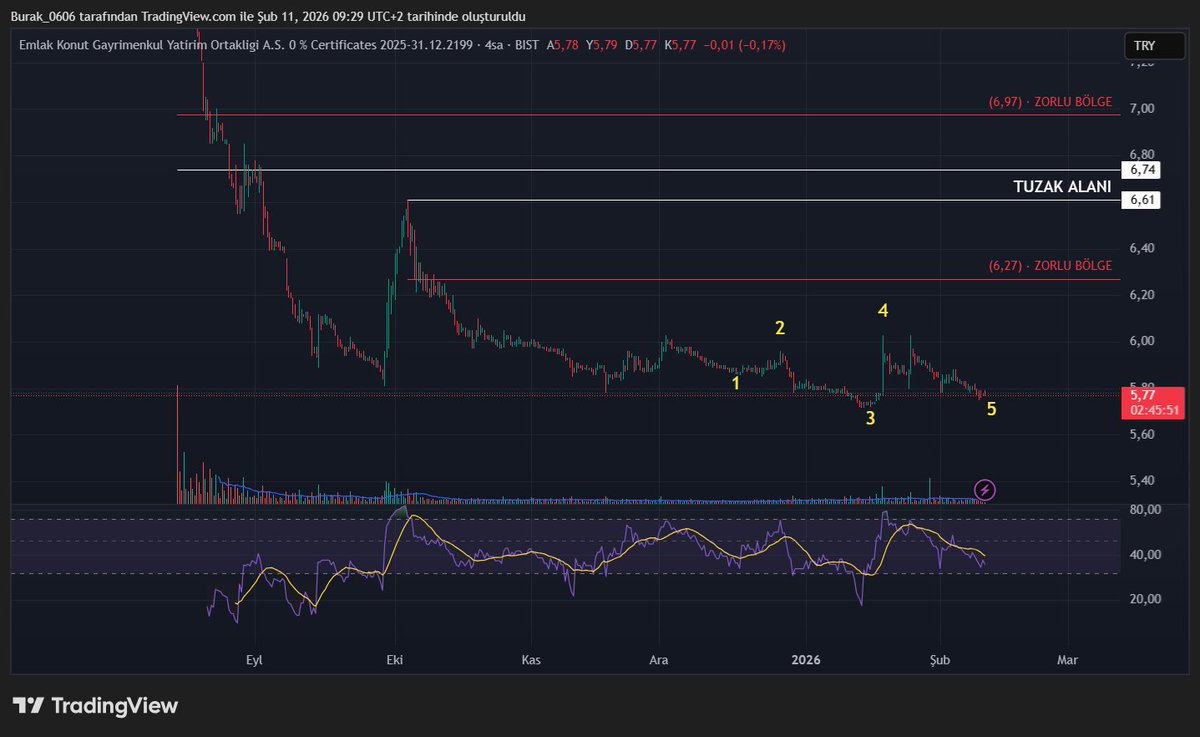Click yellow wave label 4
This screenshot has width=1200, height=737.
(x=883, y=311)
